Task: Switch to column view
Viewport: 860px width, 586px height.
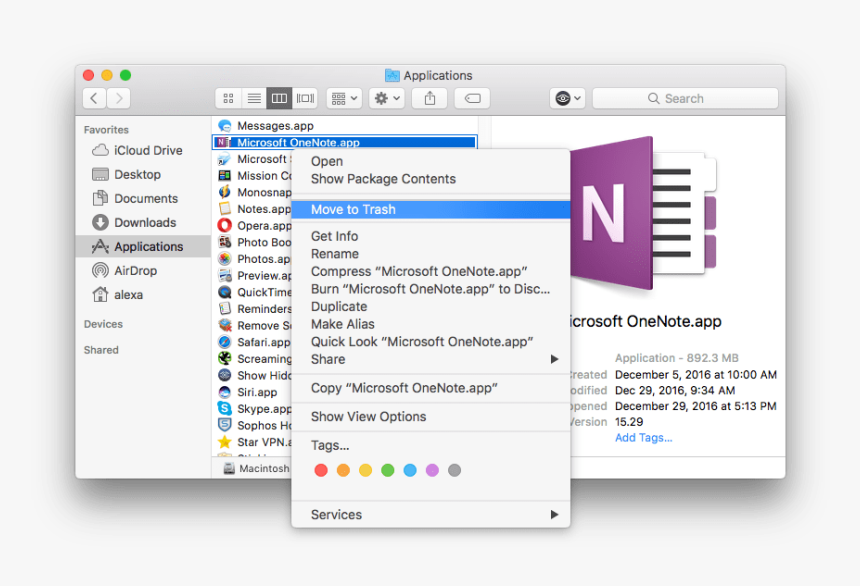Action: (x=279, y=98)
